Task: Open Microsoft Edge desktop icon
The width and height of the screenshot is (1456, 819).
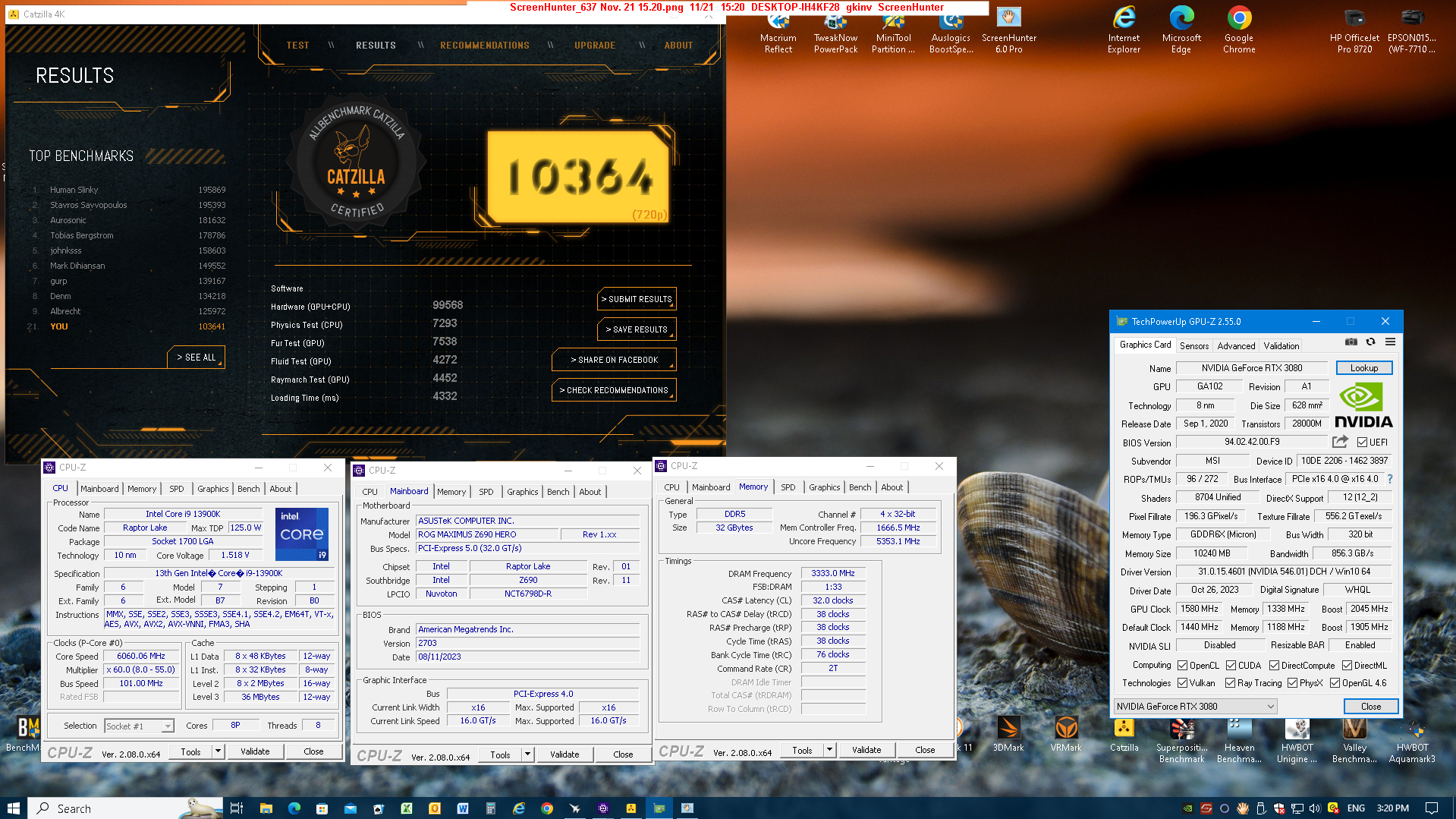Action: click(1181, 30)
